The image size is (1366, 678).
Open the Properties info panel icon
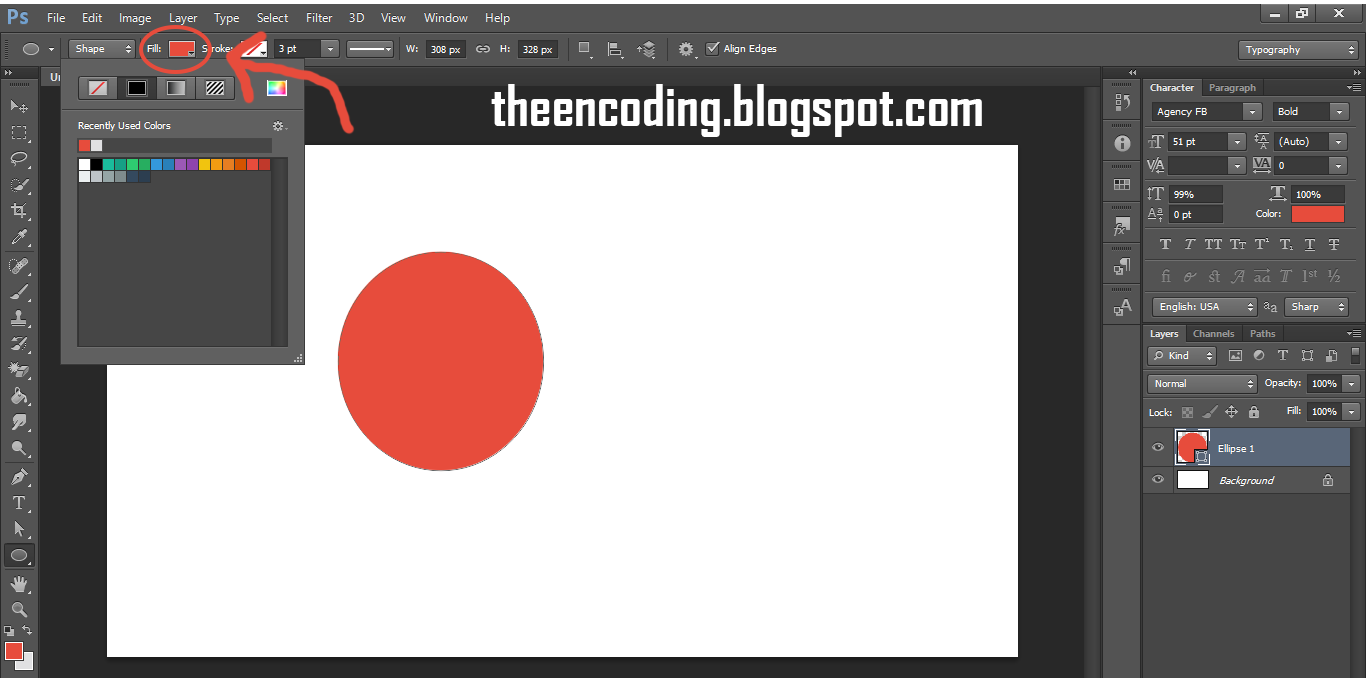click(1122, 143)
